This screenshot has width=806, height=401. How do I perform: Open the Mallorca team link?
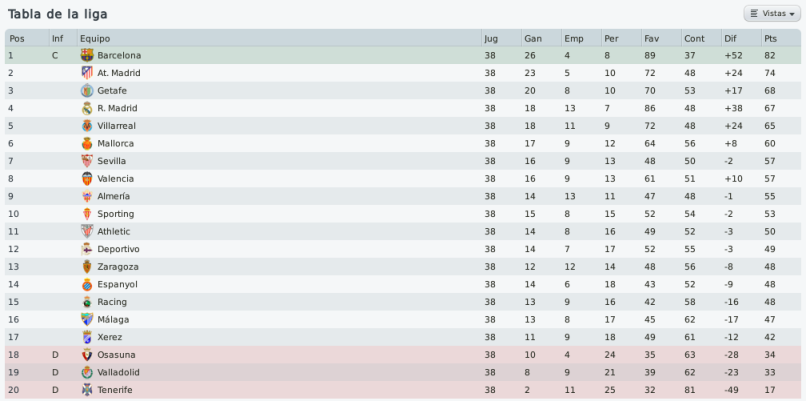pyautogui.click(x=115, y=143)
